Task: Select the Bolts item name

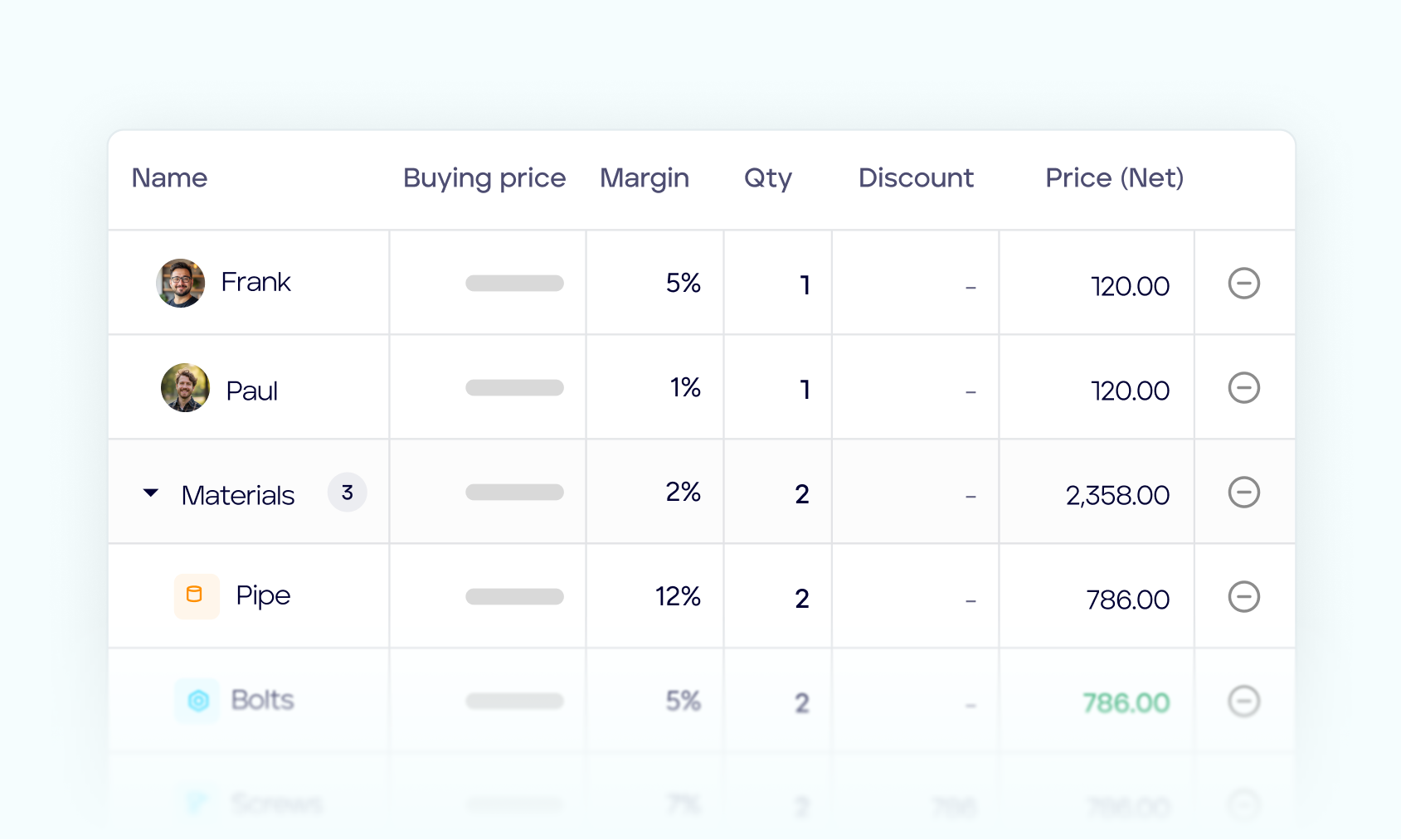Action: [x=262, y=700]
